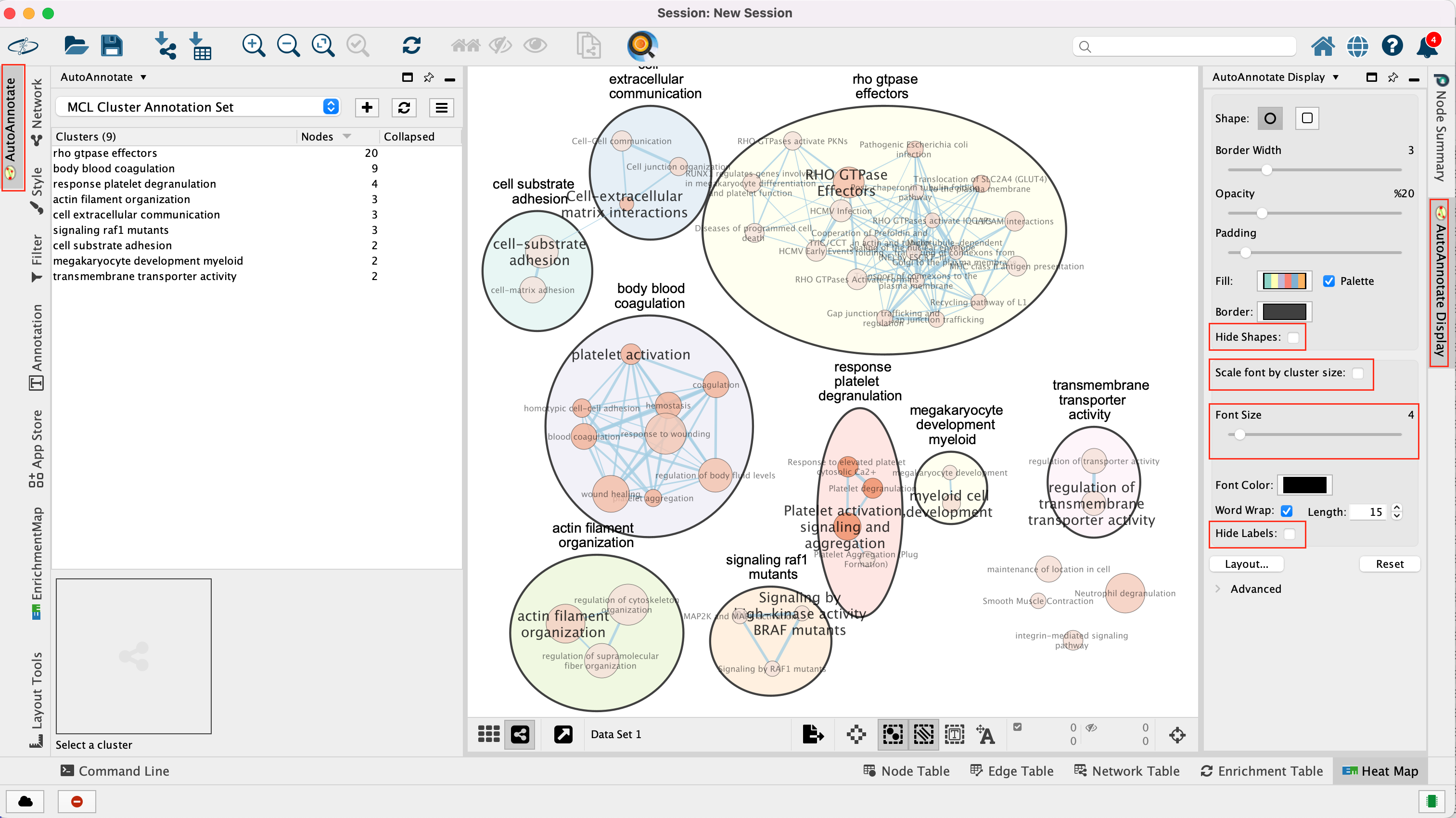This screenshot has height=818, width=1456.
Task: Click the Layout... button
Action: (x=1246, y=563)
